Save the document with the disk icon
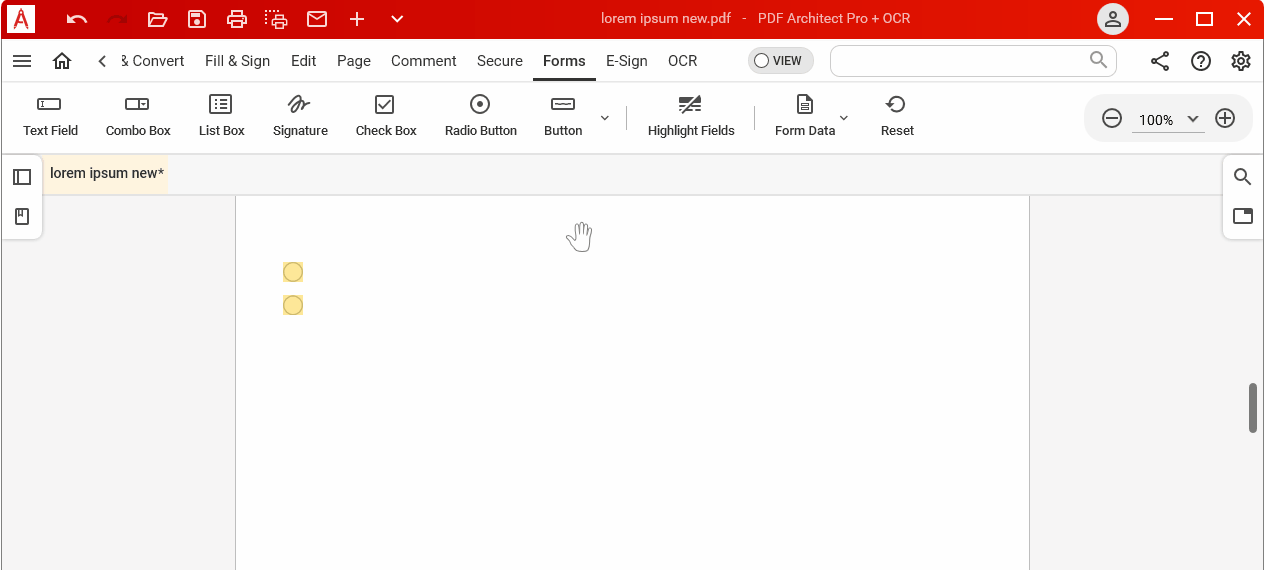The height and width of the screenshot is (570, 1265). click(x=197, y=19)
